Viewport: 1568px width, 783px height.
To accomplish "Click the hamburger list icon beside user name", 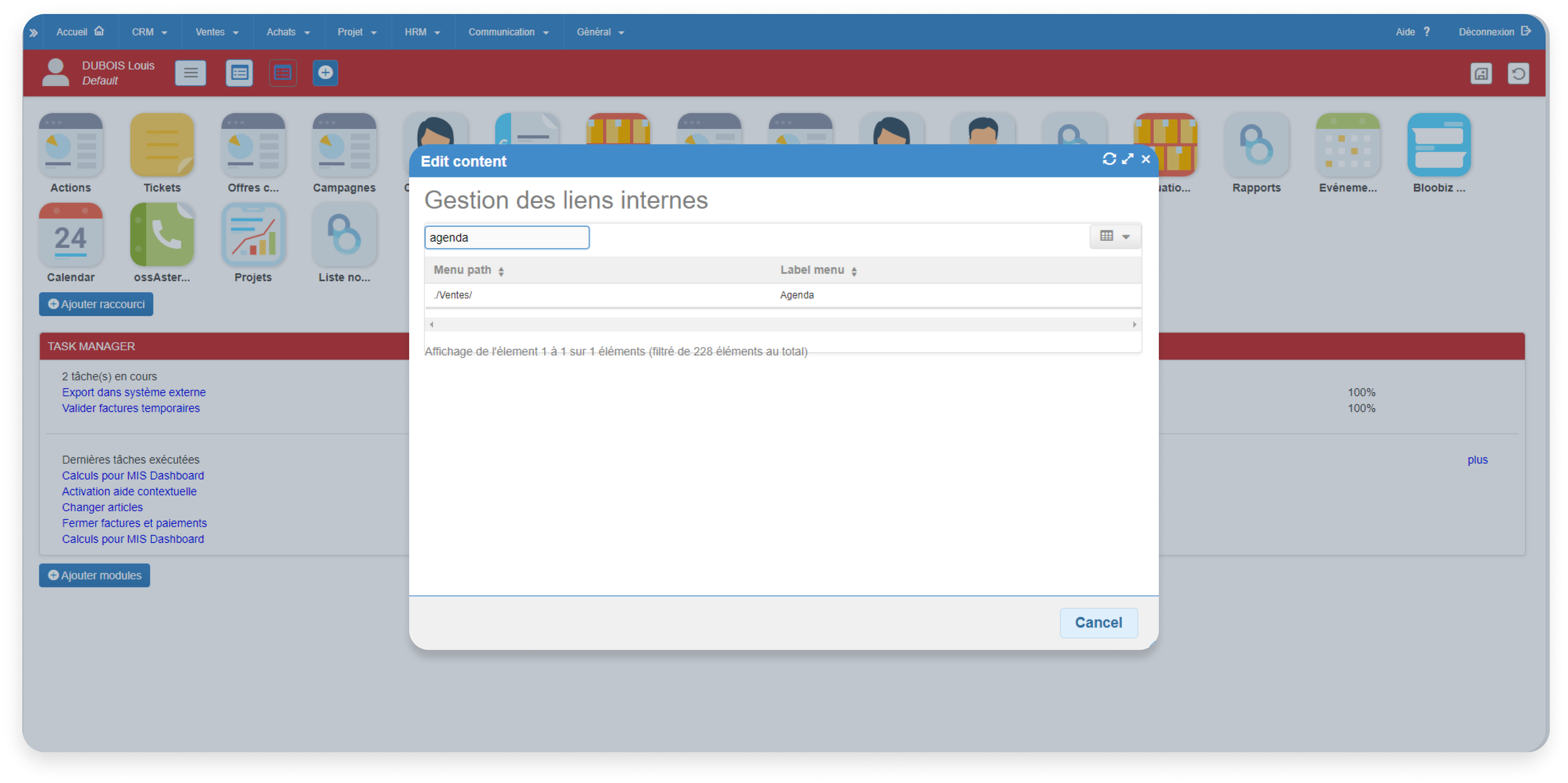I will [191, 73].
